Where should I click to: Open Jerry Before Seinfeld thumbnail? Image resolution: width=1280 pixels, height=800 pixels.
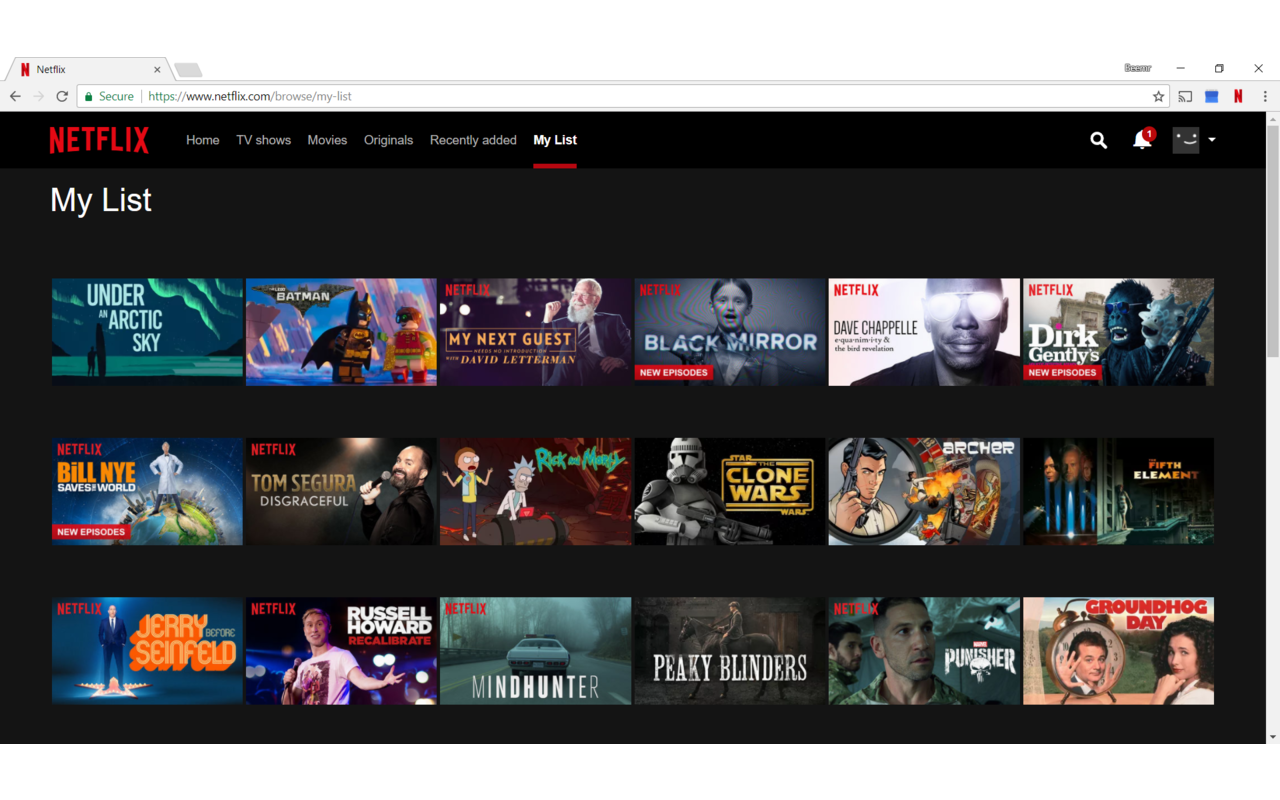[x=147, y=651]
